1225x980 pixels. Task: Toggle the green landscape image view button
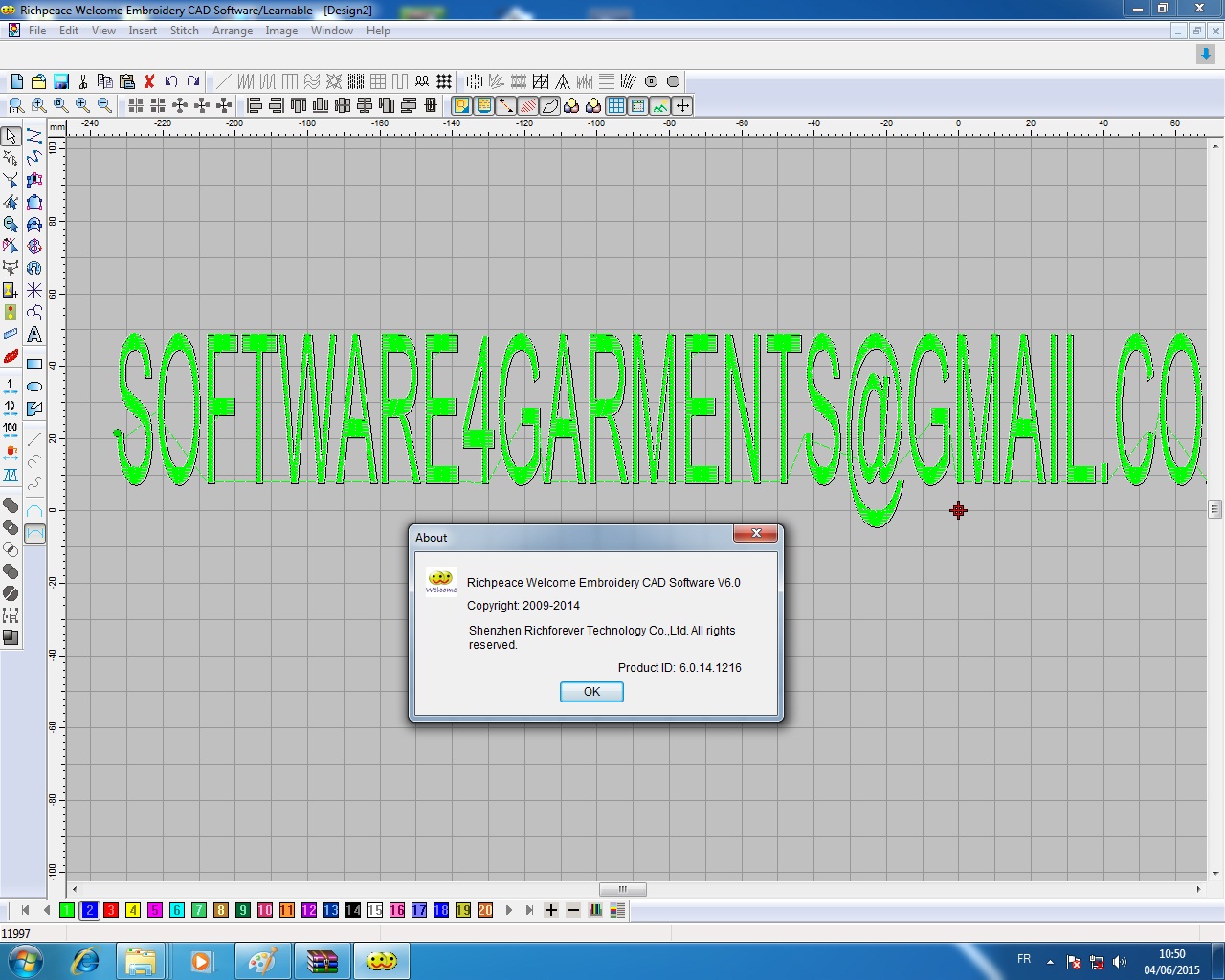coord(660,105)
